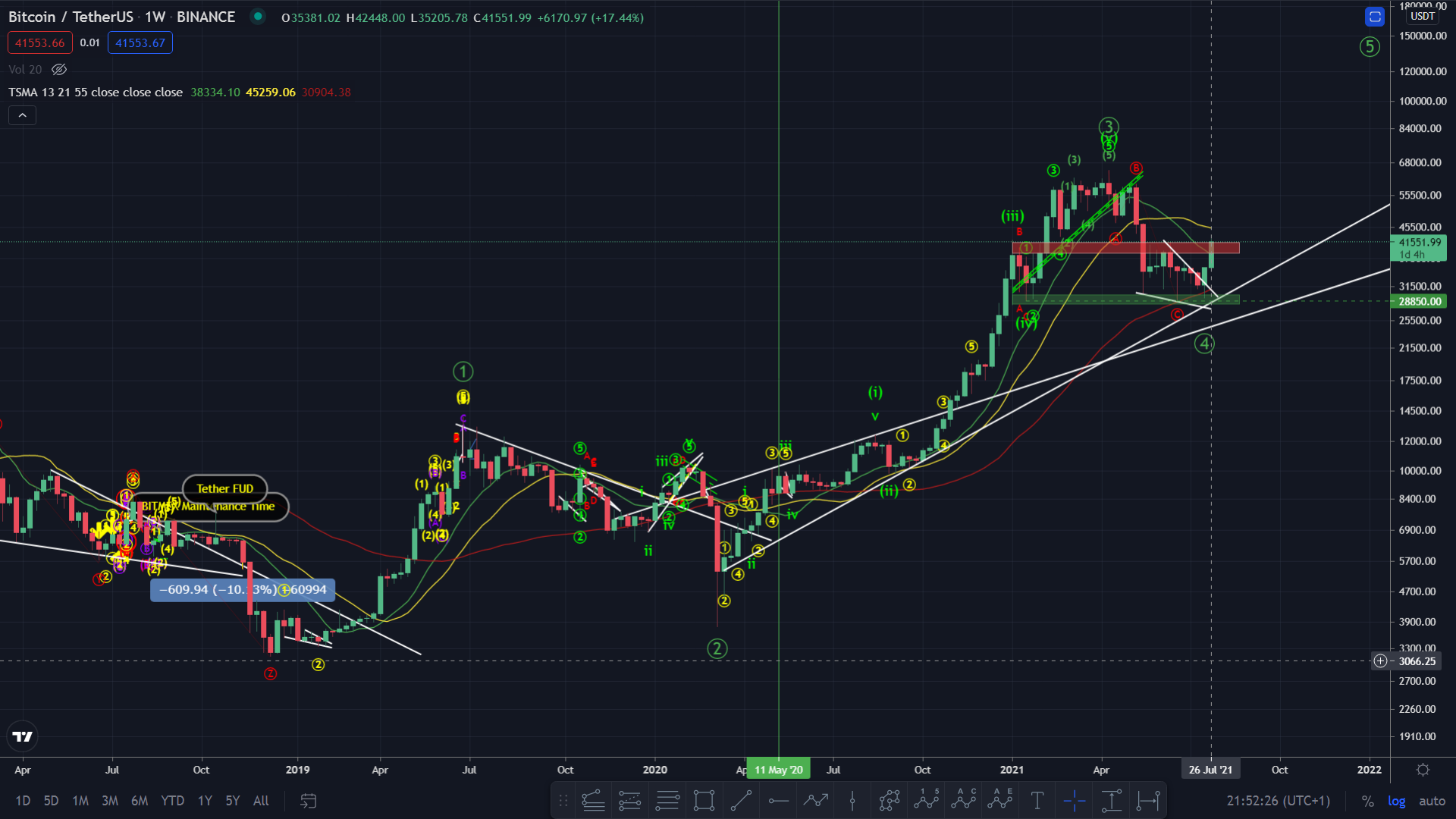Open the timezone menu showing UTC+1

1278,801
